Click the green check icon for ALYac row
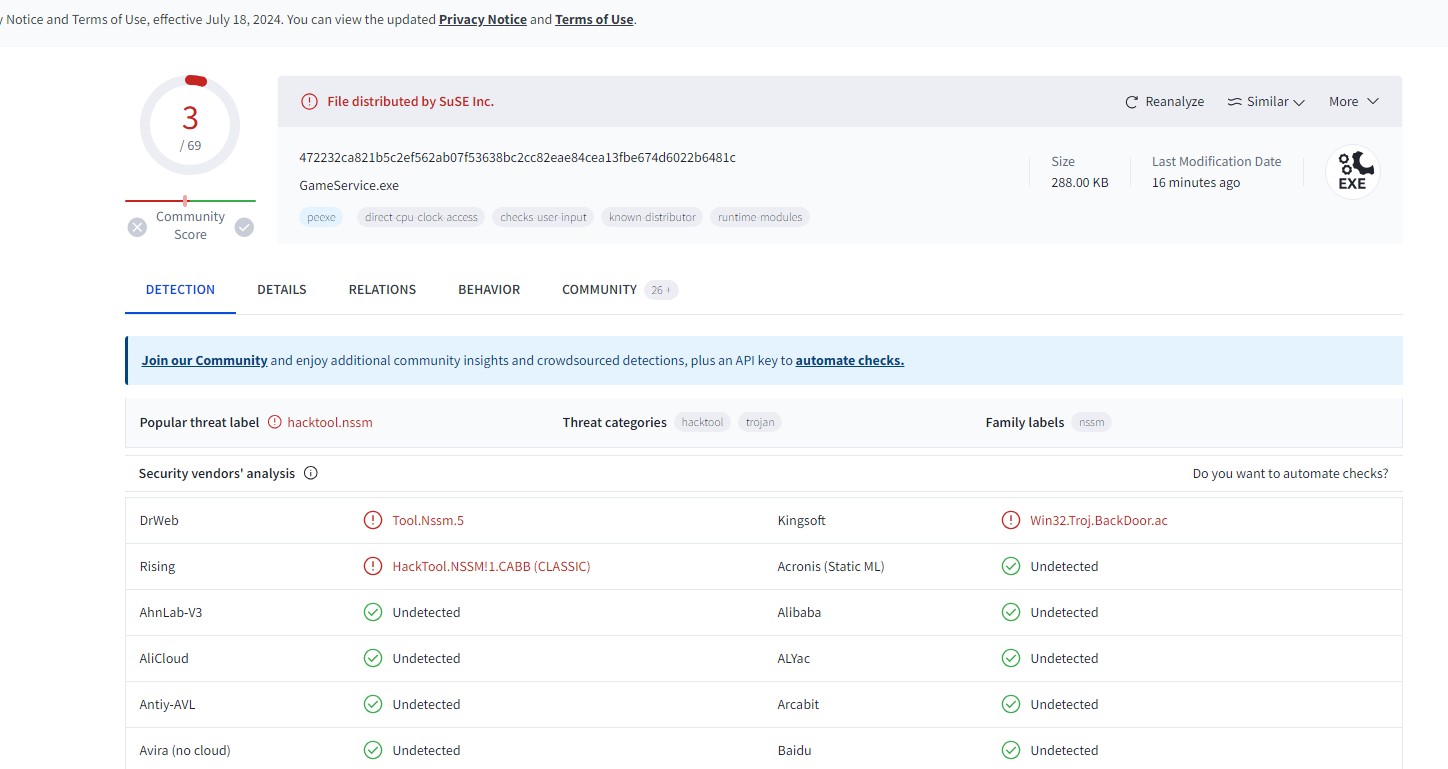 click(1011, 658)
